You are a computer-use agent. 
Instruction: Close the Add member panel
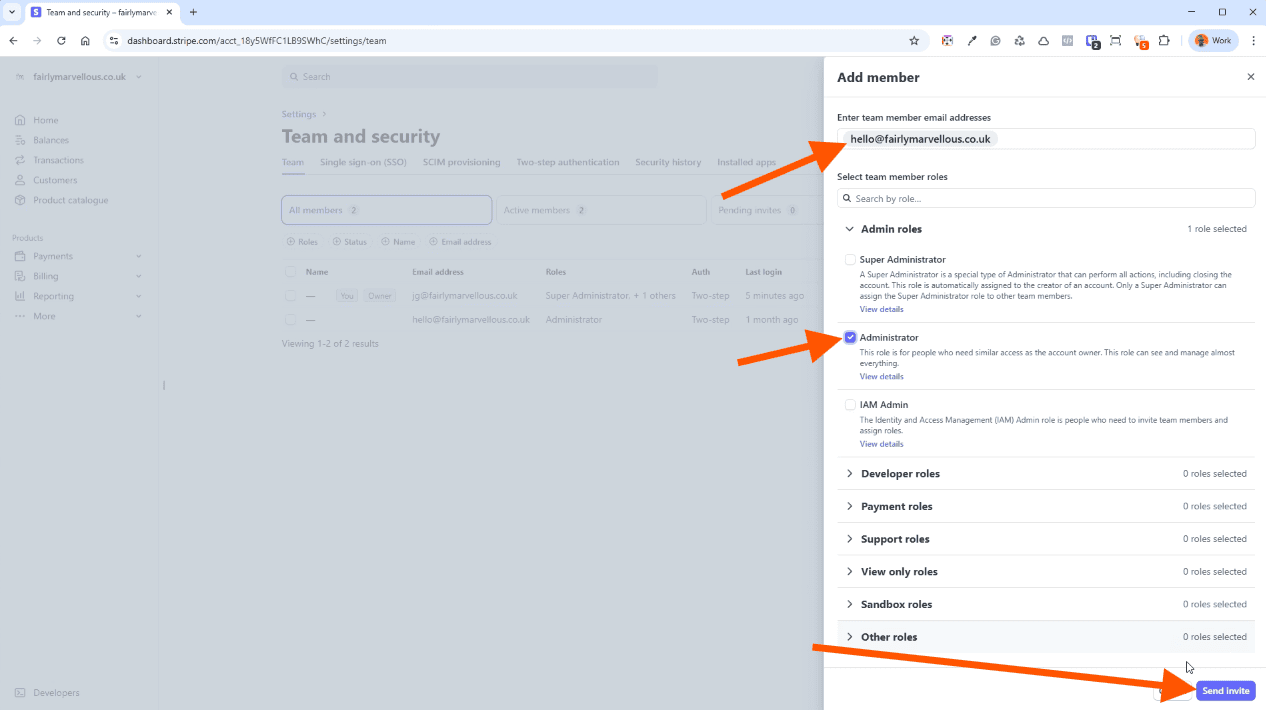pos(1250,77)
